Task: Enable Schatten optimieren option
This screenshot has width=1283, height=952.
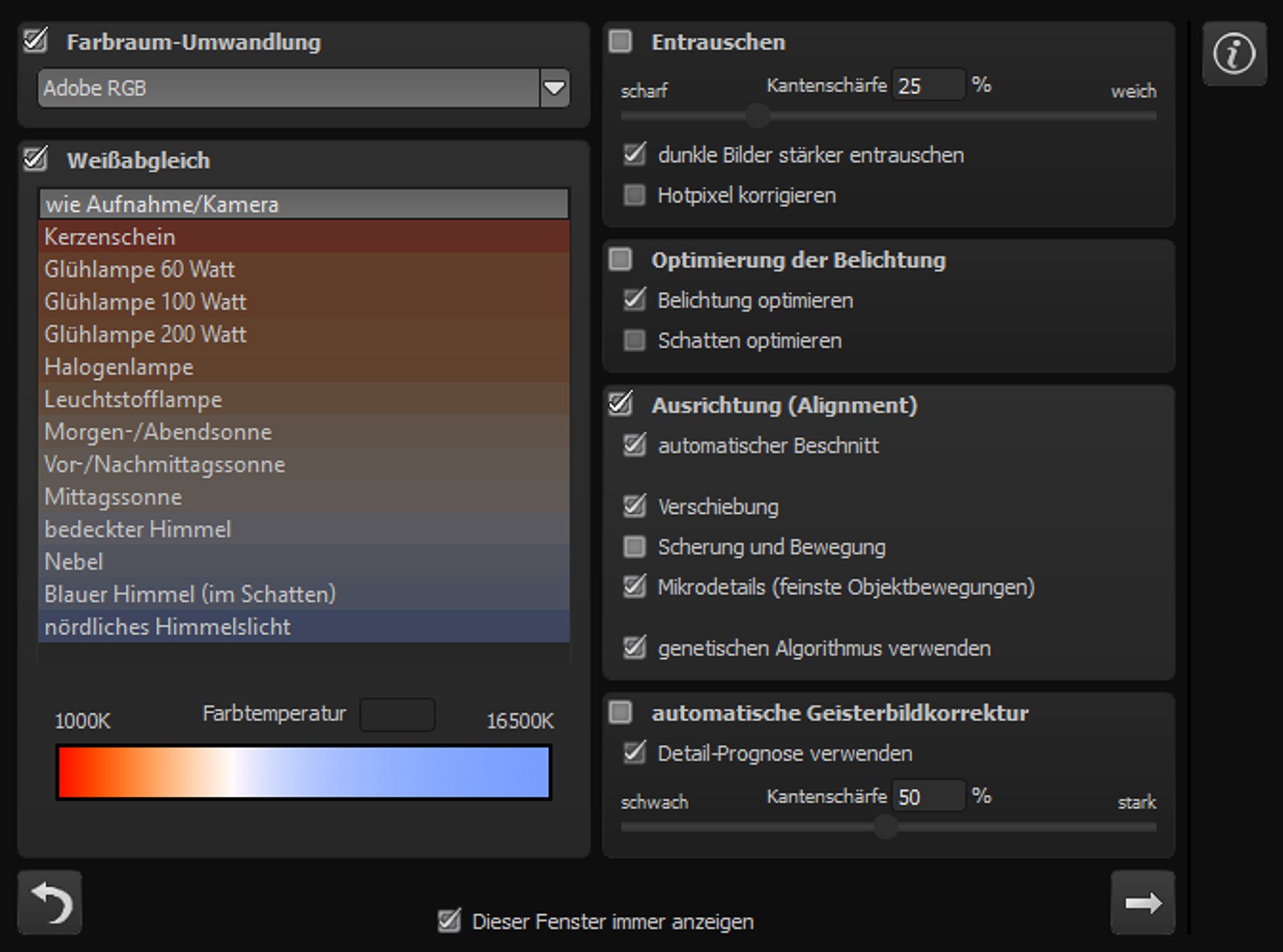Action: tap(634, 340)
